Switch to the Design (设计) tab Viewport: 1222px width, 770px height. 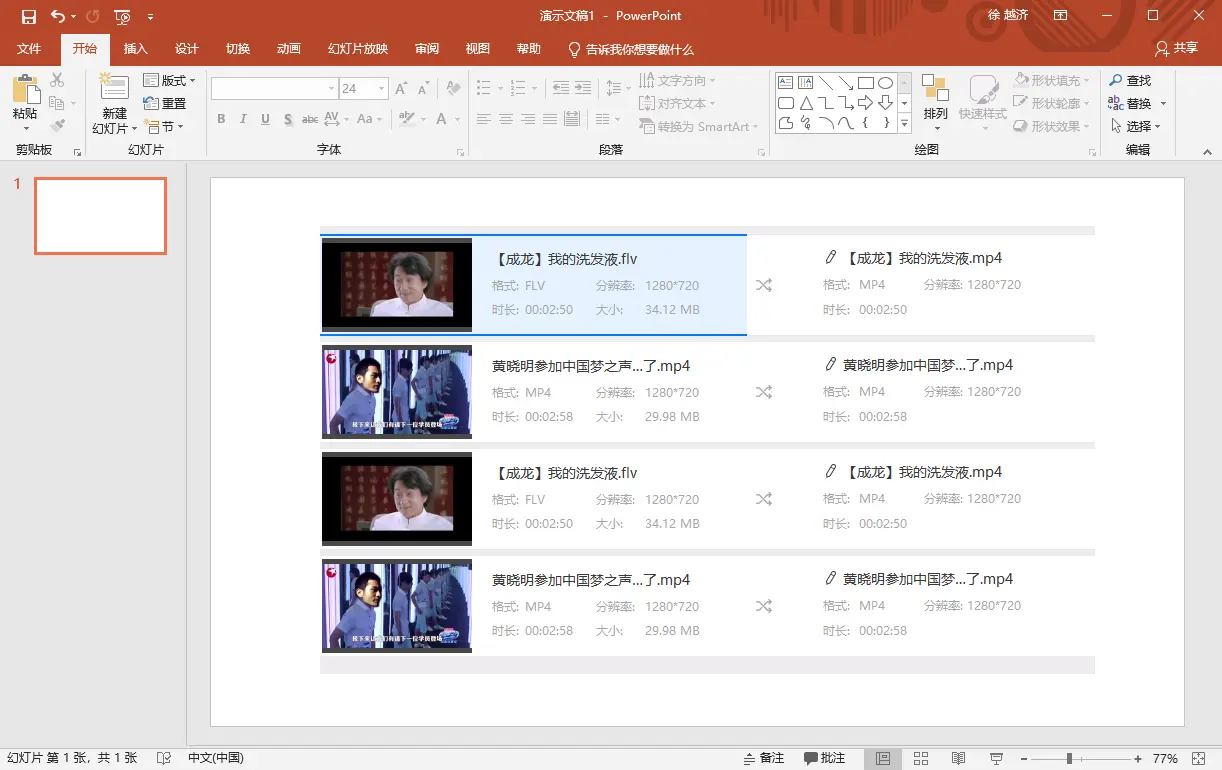186,49
